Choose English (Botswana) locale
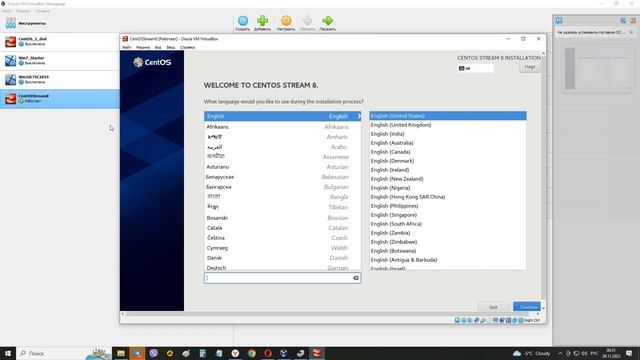Viewport: 640px width, 360px height. [x=448, y=251]
